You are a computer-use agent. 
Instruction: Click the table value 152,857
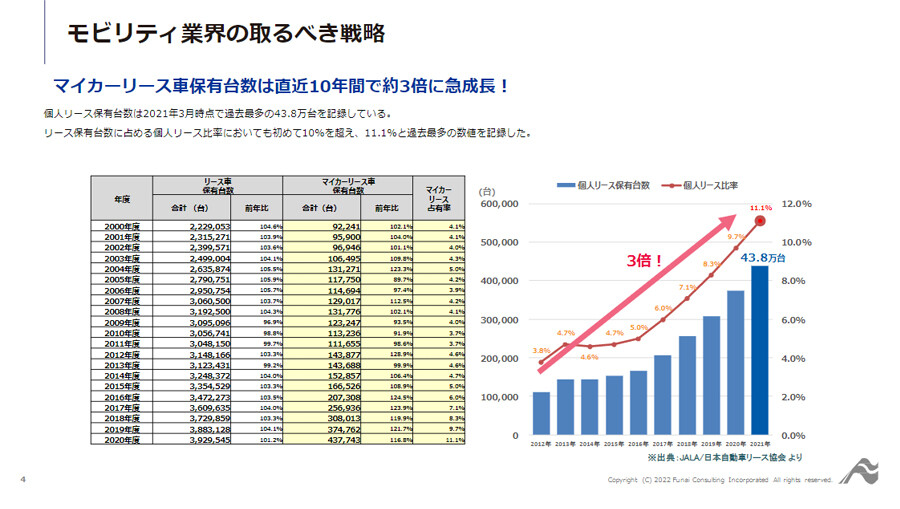click(344, 376)
